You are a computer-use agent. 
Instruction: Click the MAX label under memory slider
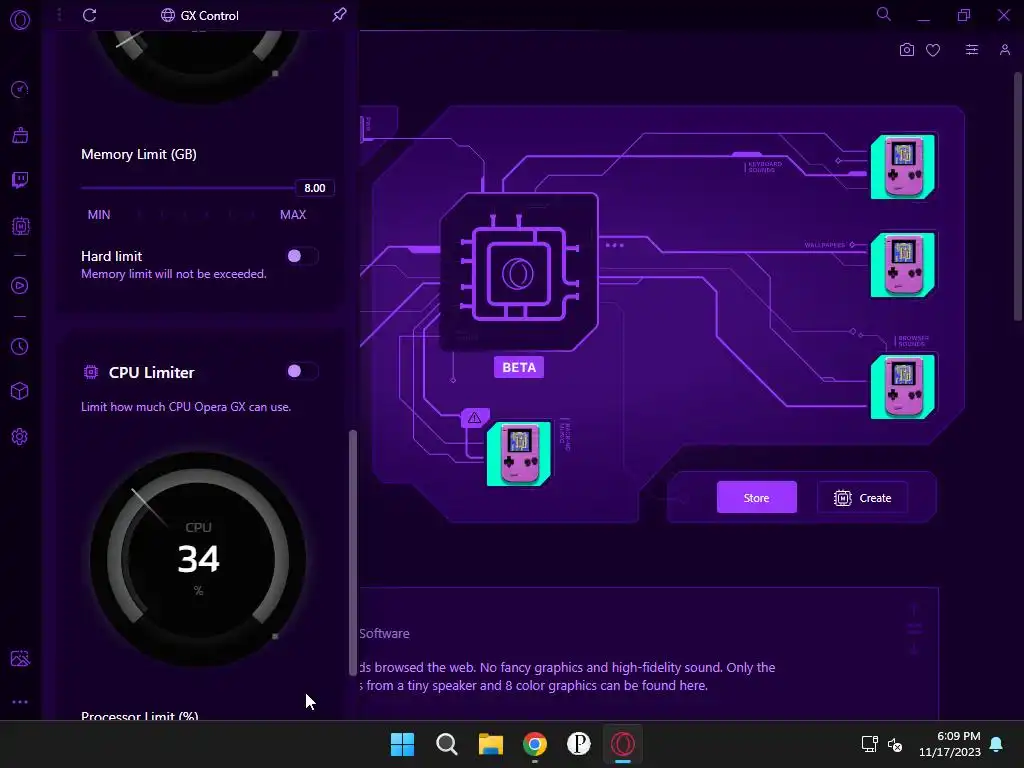[x=293, y=214]
